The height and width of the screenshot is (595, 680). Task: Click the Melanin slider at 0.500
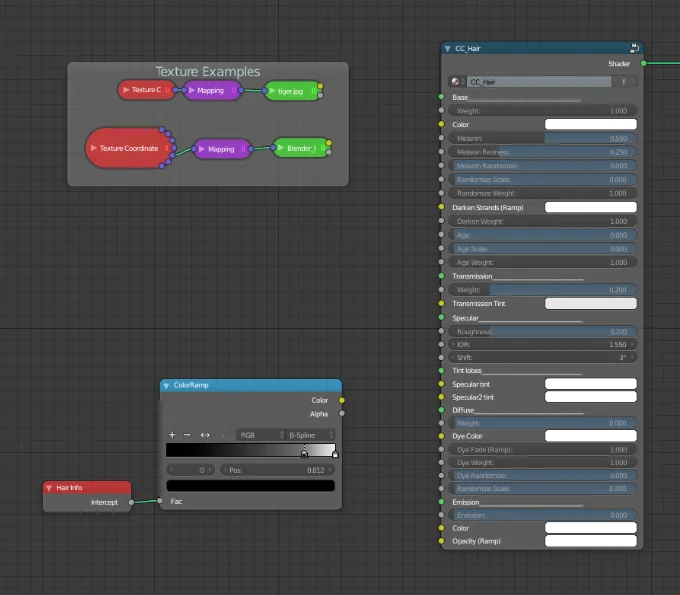542,138
